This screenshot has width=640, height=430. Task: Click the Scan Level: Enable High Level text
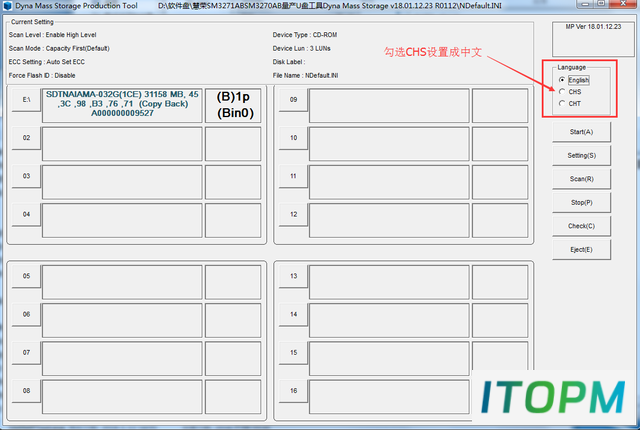(x=53, y=35)
